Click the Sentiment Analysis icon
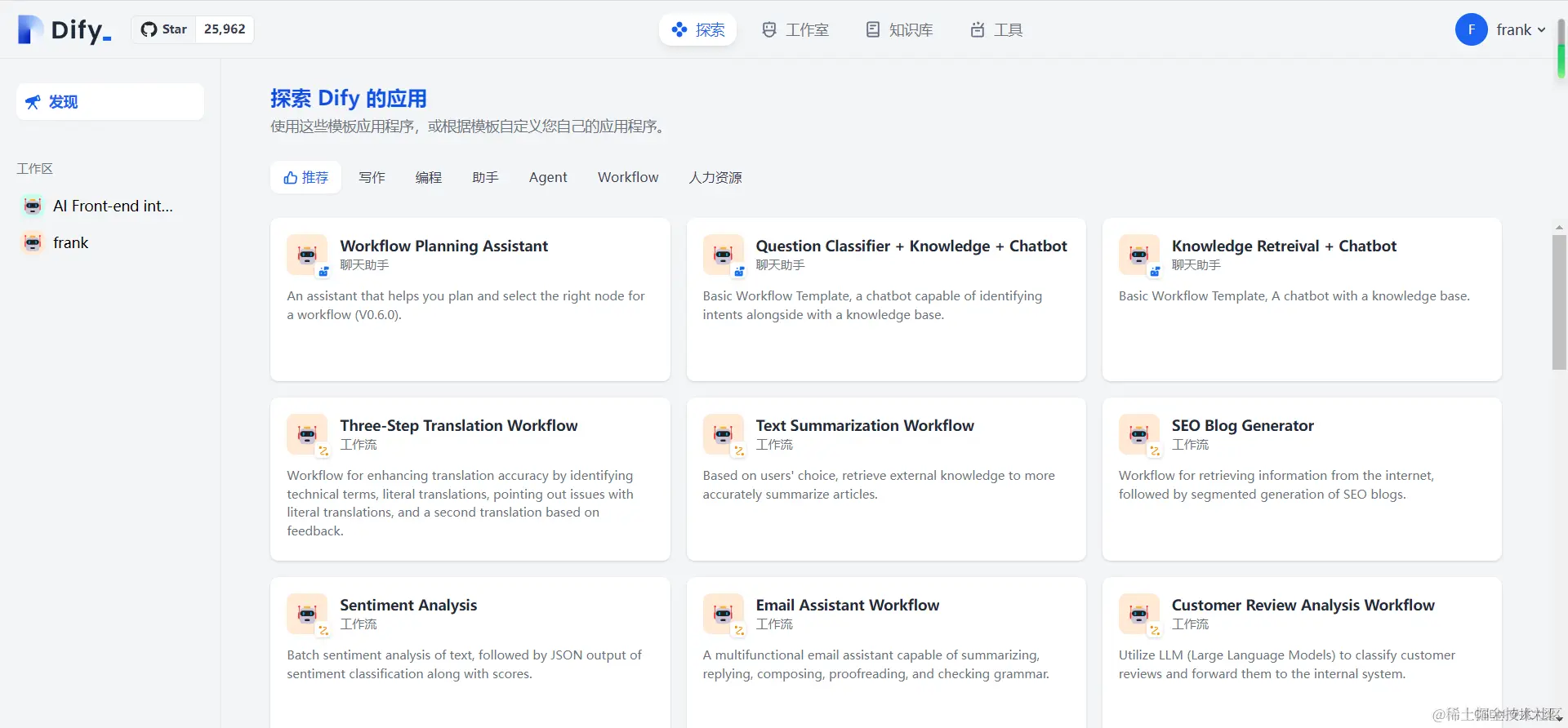This screenshot has height=728, width=1568. 307,614
